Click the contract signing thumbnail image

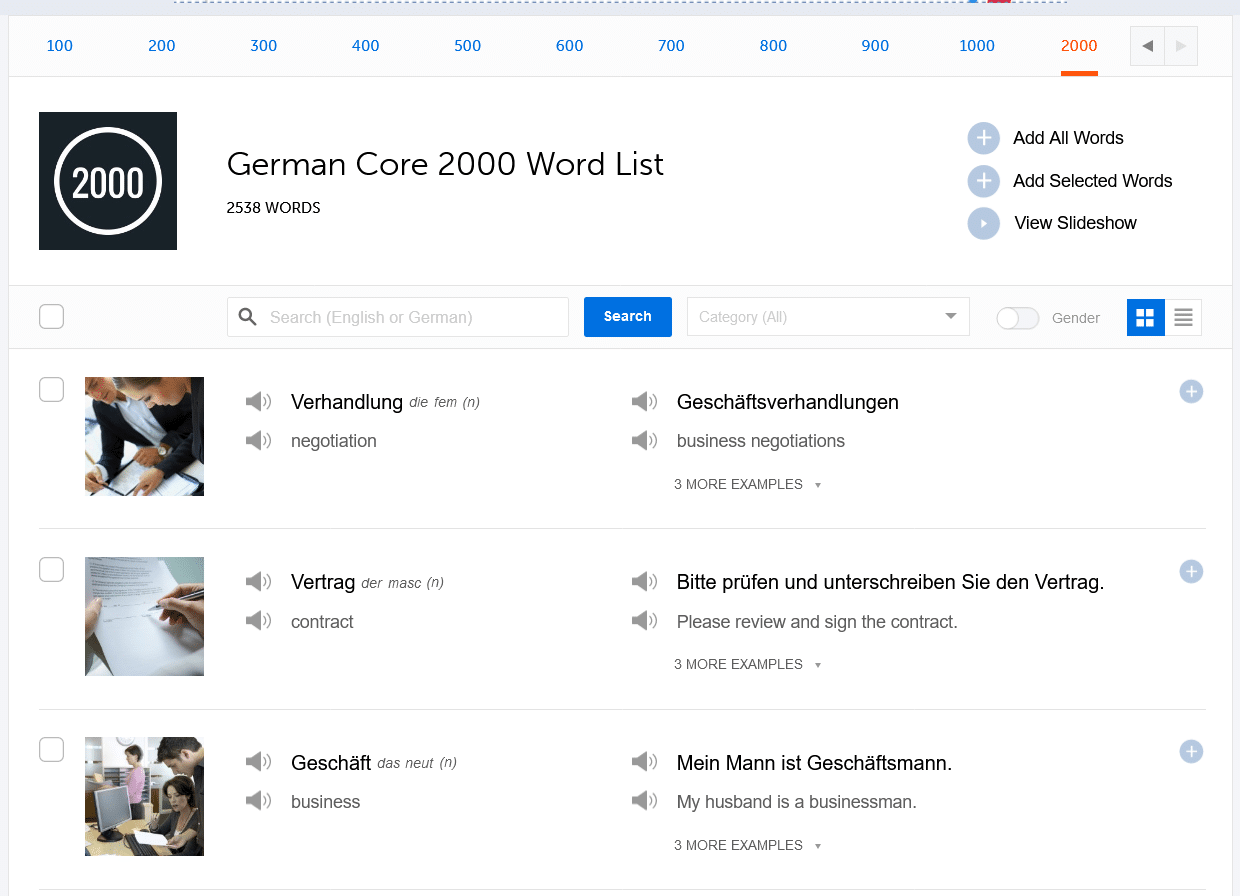[144, 616]
